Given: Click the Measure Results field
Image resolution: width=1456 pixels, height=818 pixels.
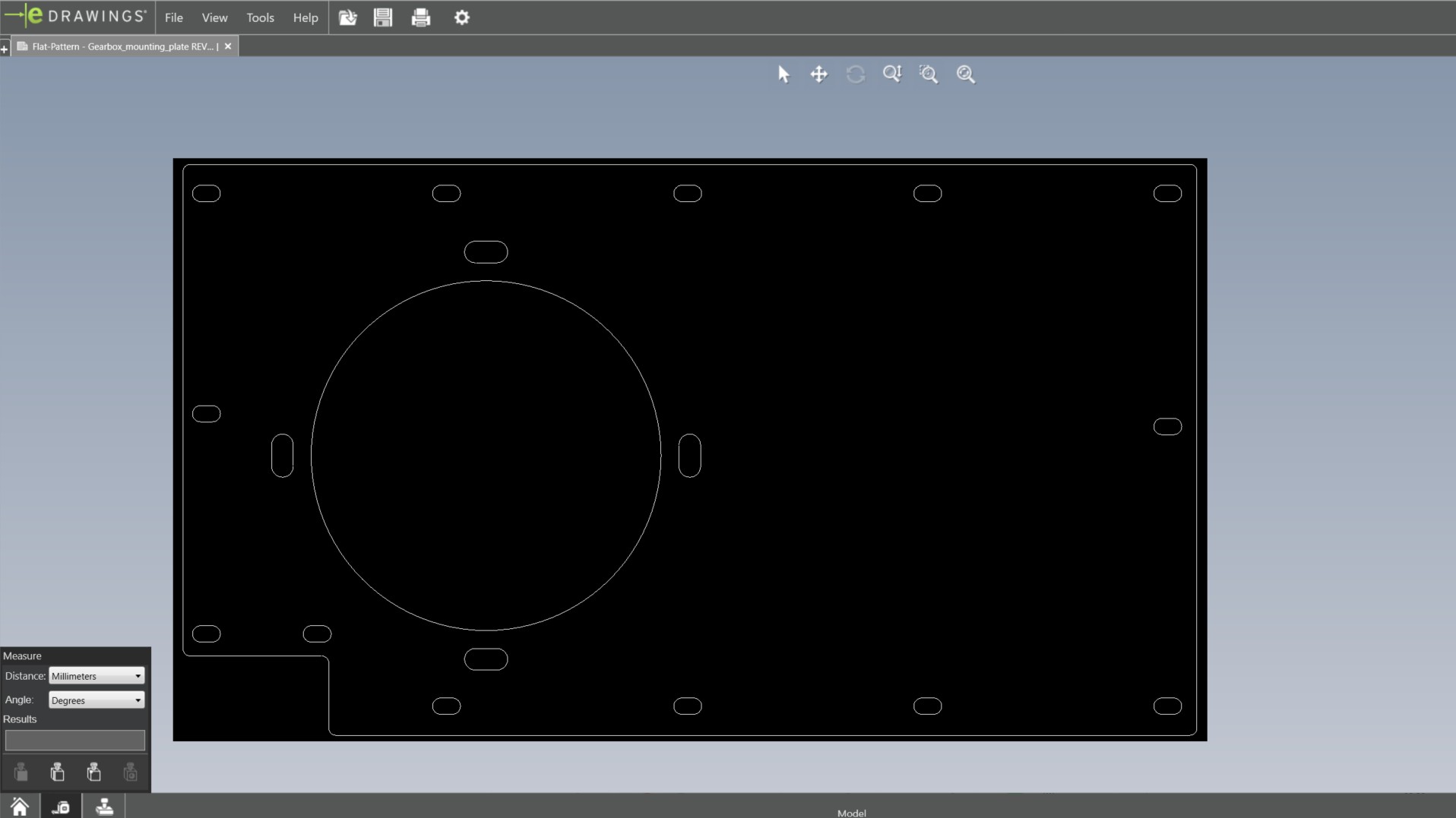Looking at the screenshot, I should [x=74, y=741].
